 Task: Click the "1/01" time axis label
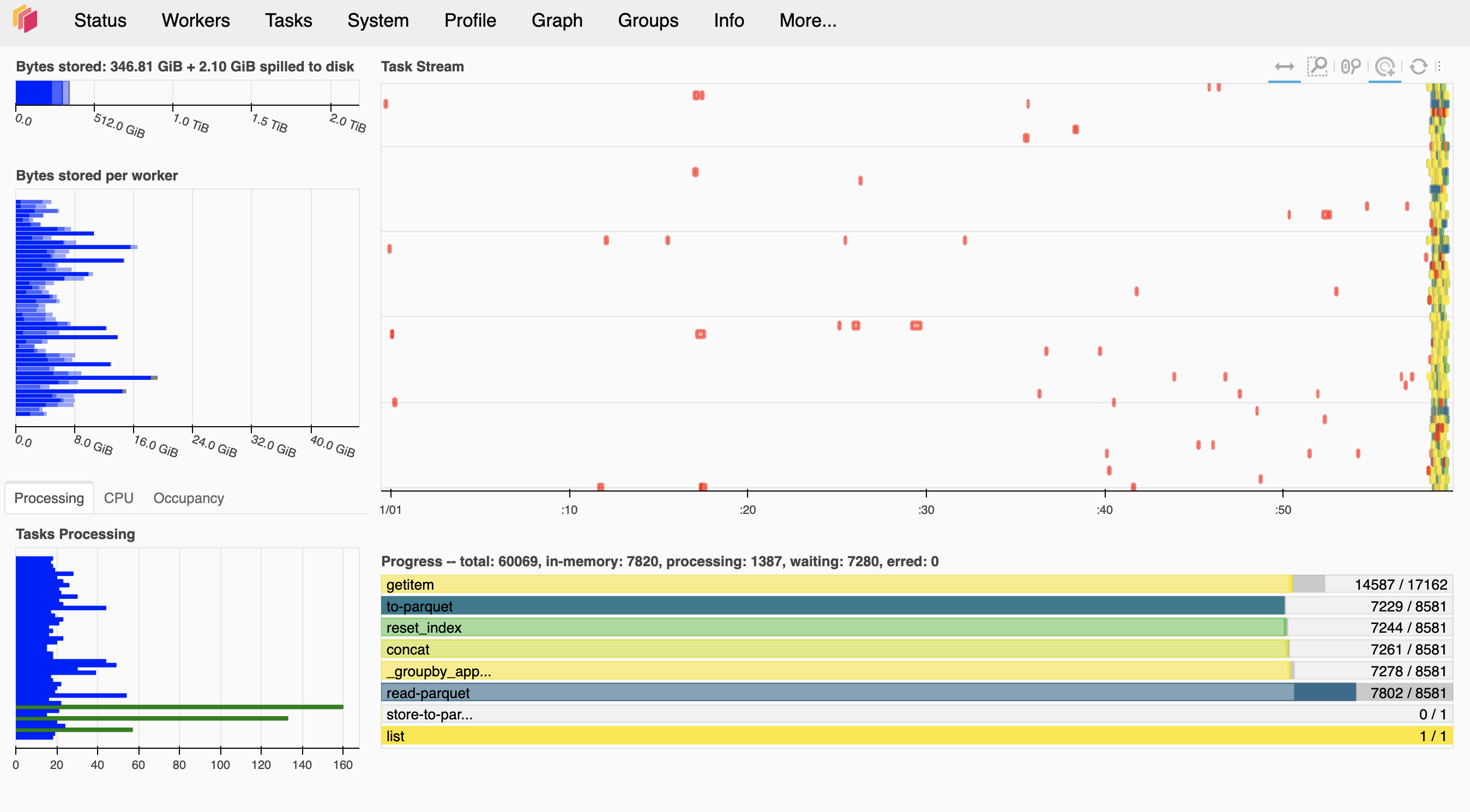point(391,510)
